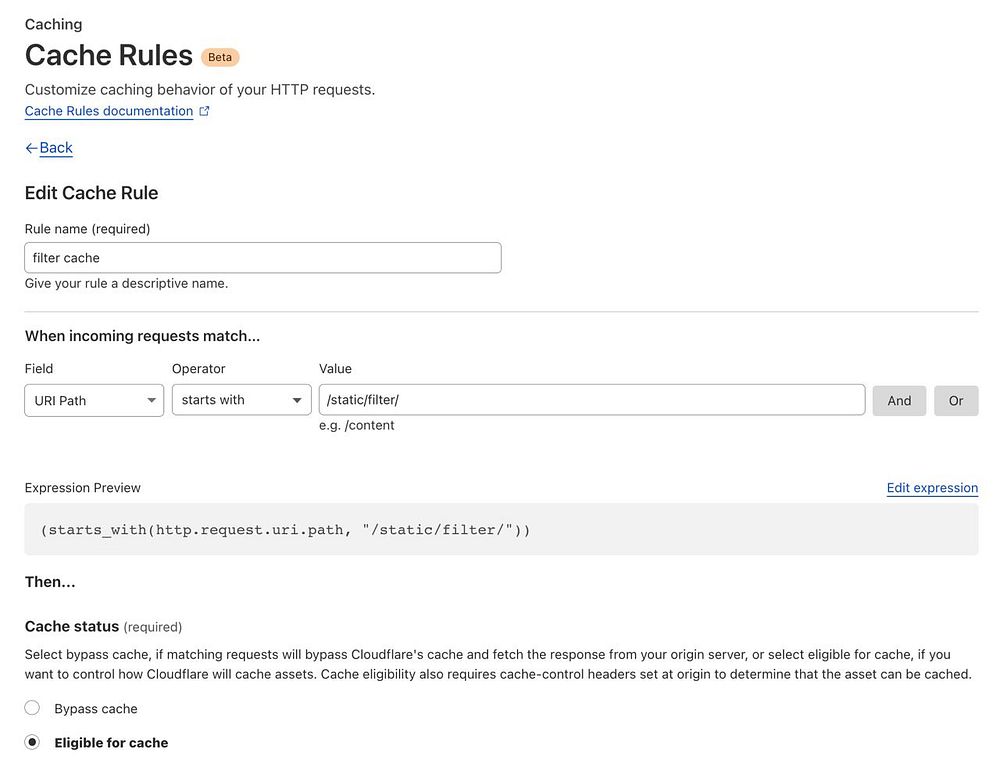This screenshot has height=766, width=1000.
Task: Open the Cache Rules documentation link
Action: click(109, 111)
